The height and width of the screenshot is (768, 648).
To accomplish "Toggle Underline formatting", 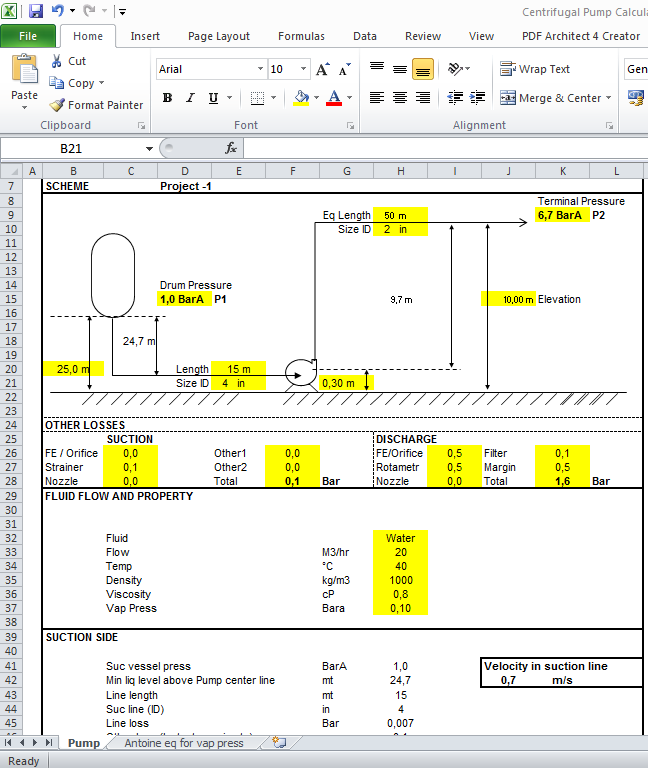I will point(214,98).
